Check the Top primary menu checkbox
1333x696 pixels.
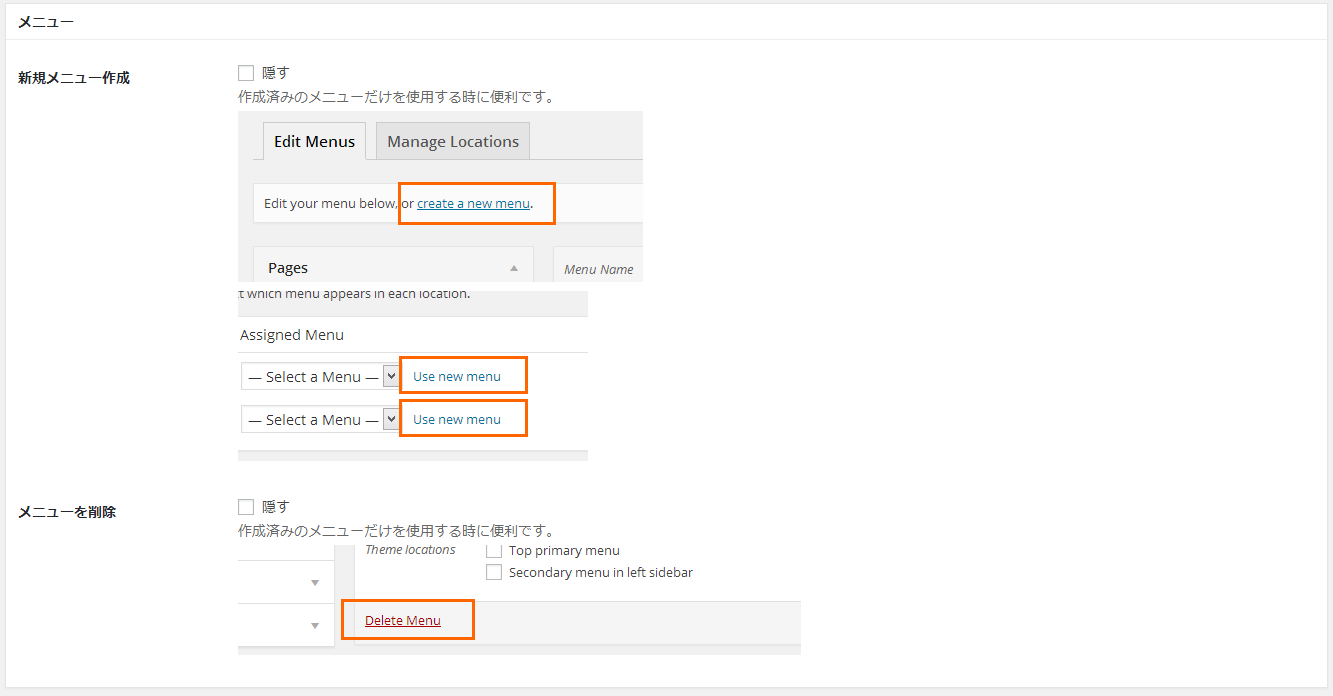coord(493,551)
